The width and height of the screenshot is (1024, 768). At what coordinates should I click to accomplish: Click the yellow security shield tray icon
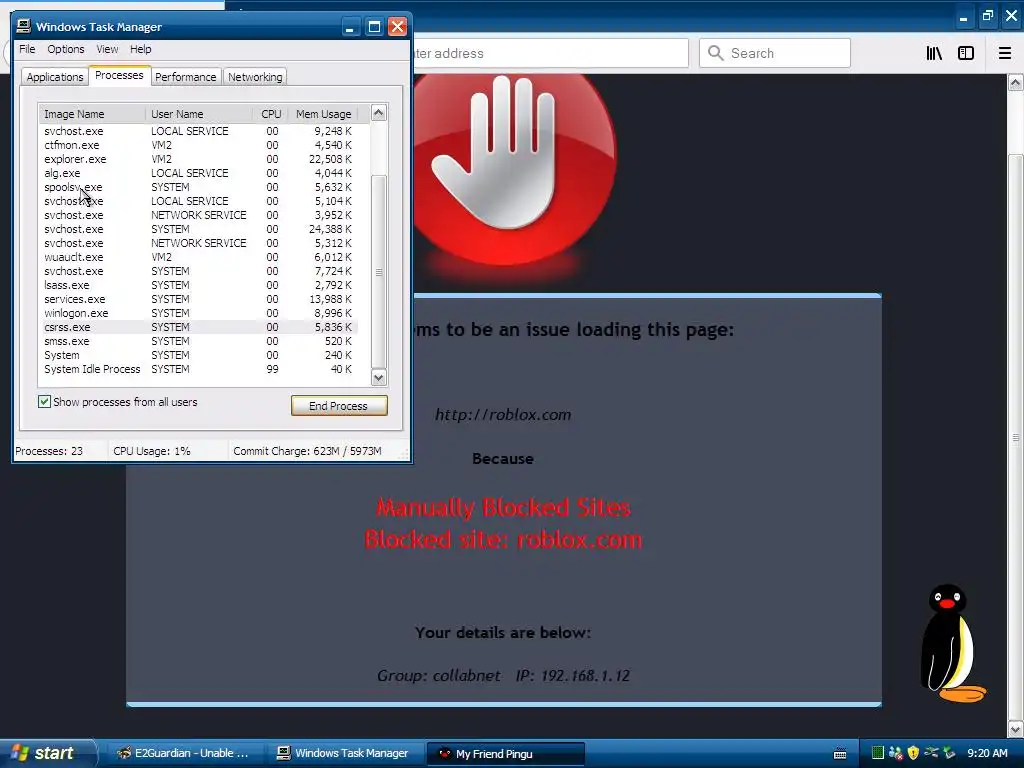coord(913,753)
